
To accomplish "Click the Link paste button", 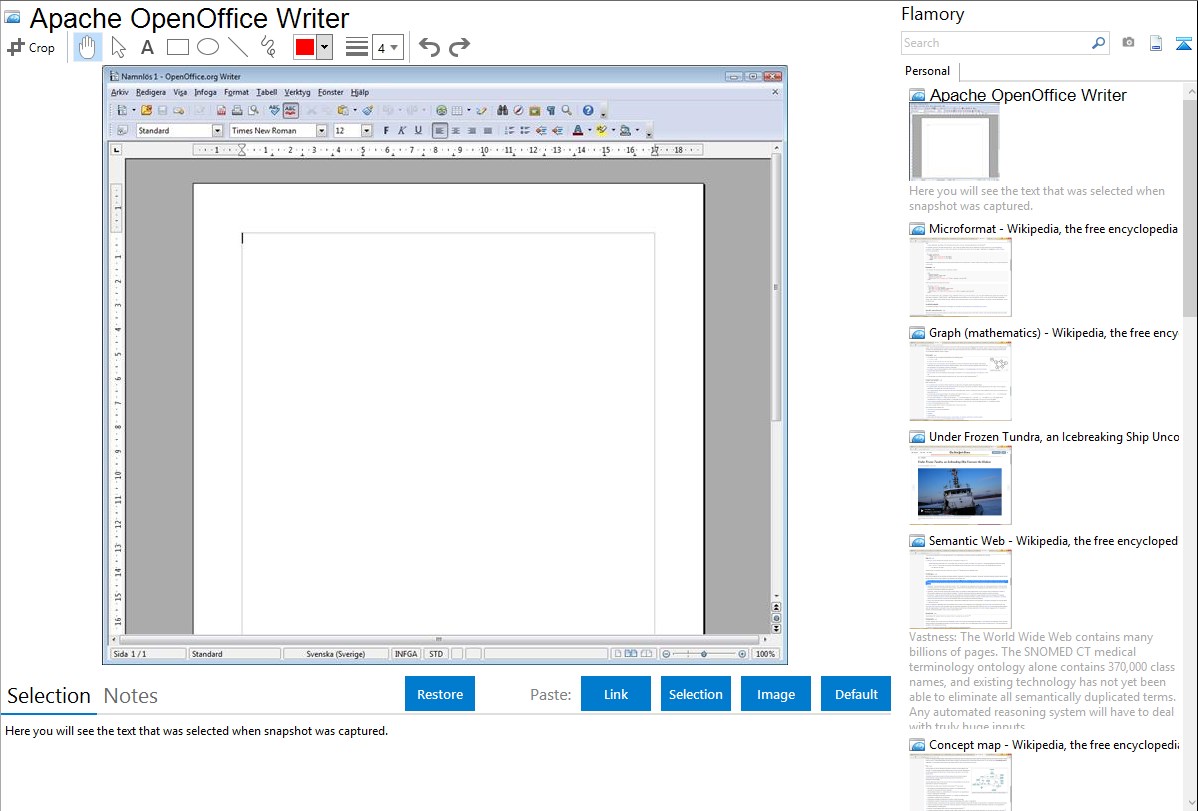I will pos(616,694).
